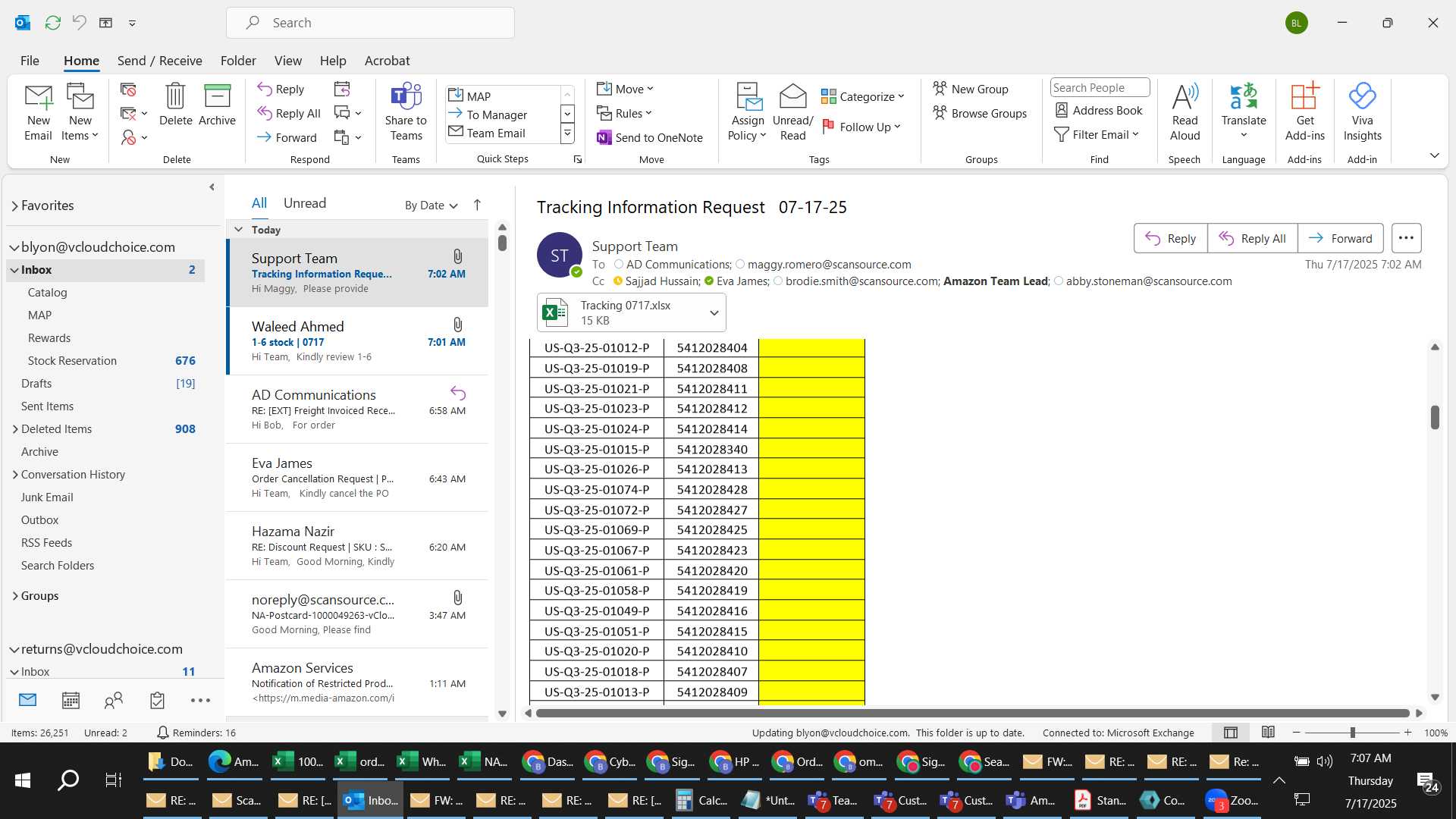The image size is (1456, 819).
Task: Open the Help tab
Action: [333, 61]
